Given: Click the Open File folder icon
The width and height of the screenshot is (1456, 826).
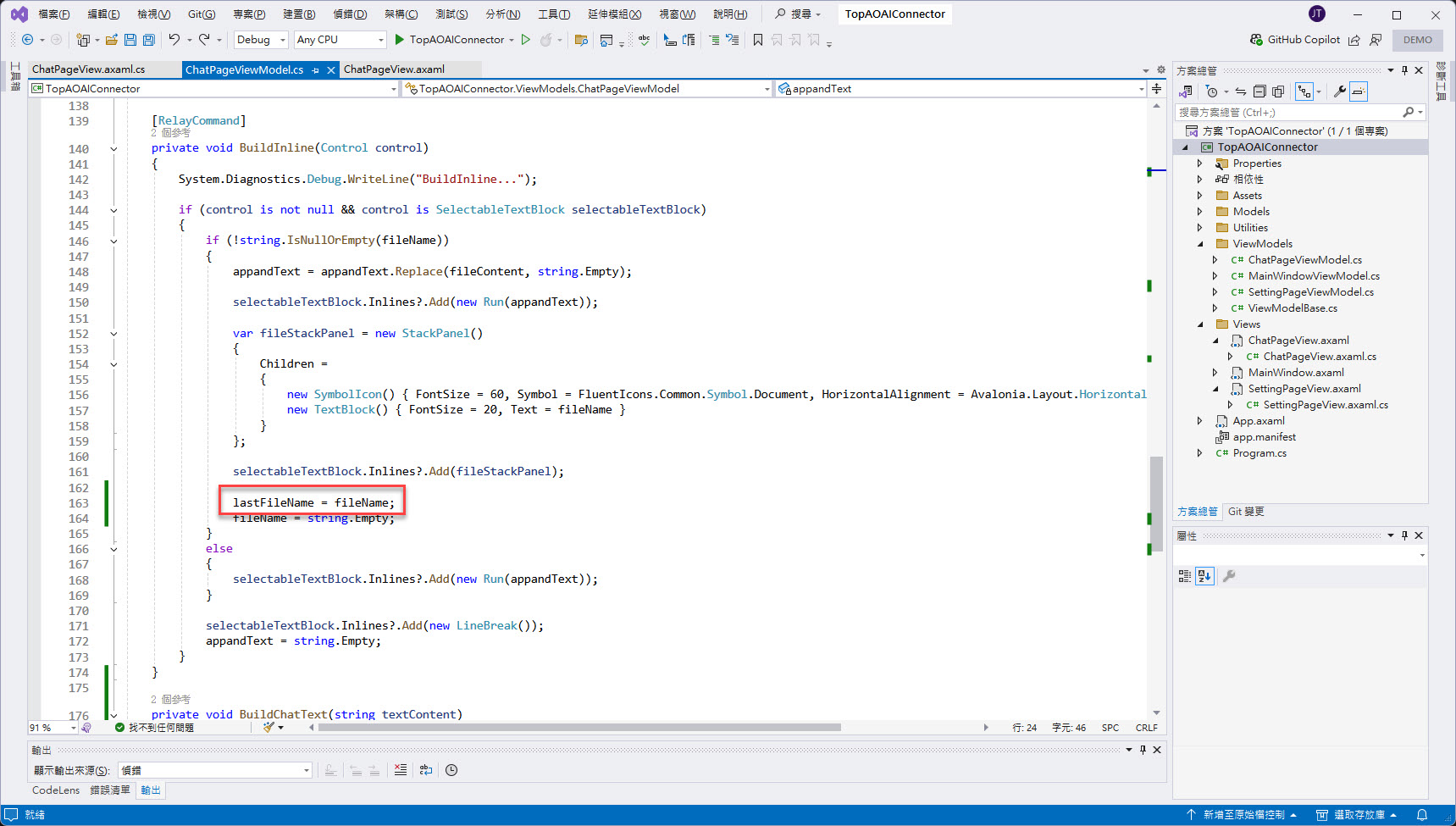Looking at the screenshot, I should pos(111,40).
